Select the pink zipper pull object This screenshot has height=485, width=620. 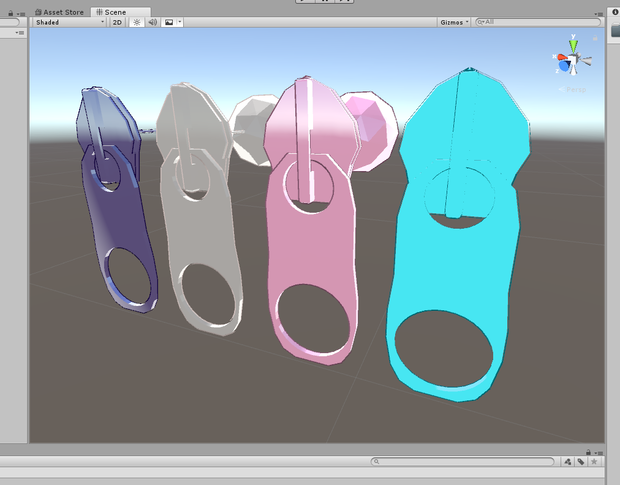click(x=312, y=221)
